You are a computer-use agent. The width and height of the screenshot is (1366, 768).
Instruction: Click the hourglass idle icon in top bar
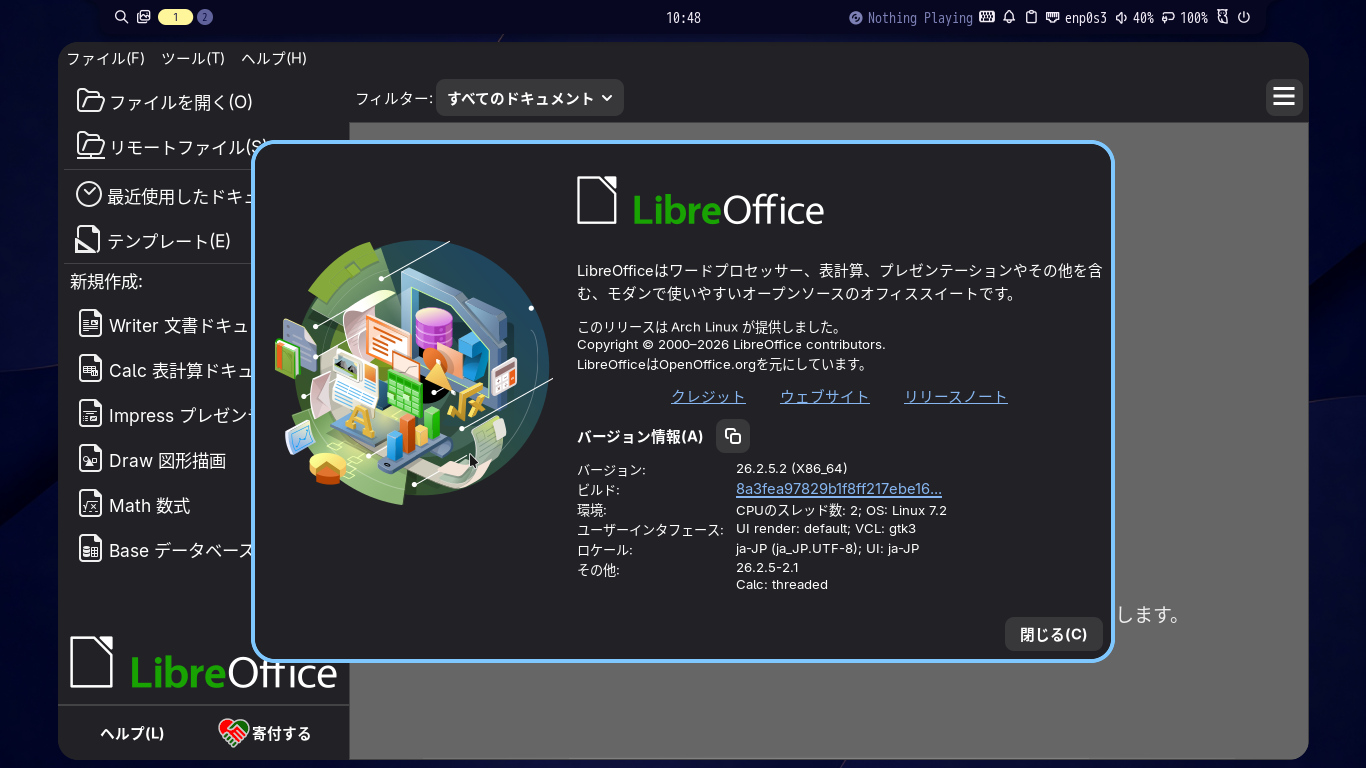coord(1222,17)
